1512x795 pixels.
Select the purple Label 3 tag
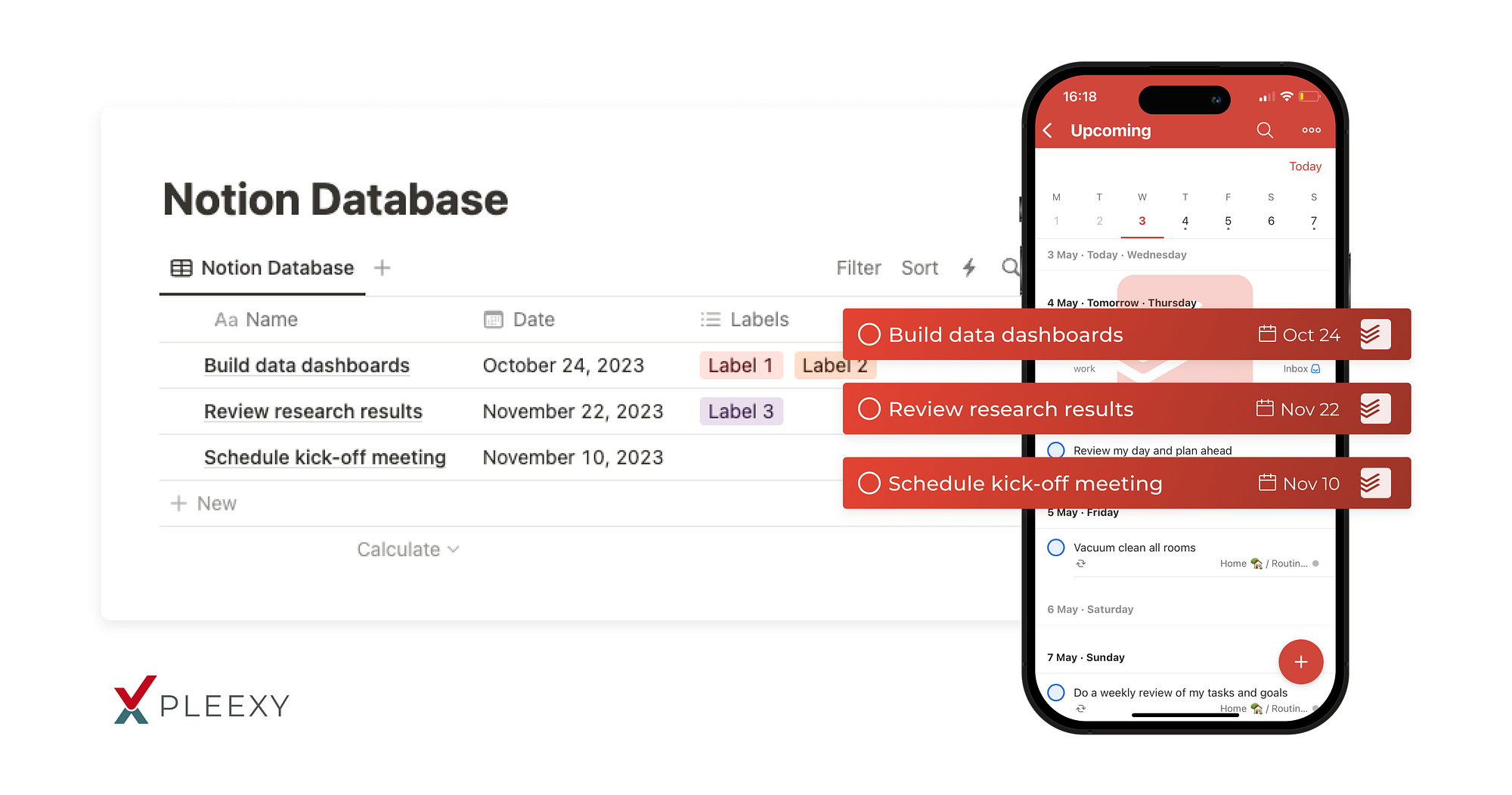pyautogui.click(x=740, y=411)
